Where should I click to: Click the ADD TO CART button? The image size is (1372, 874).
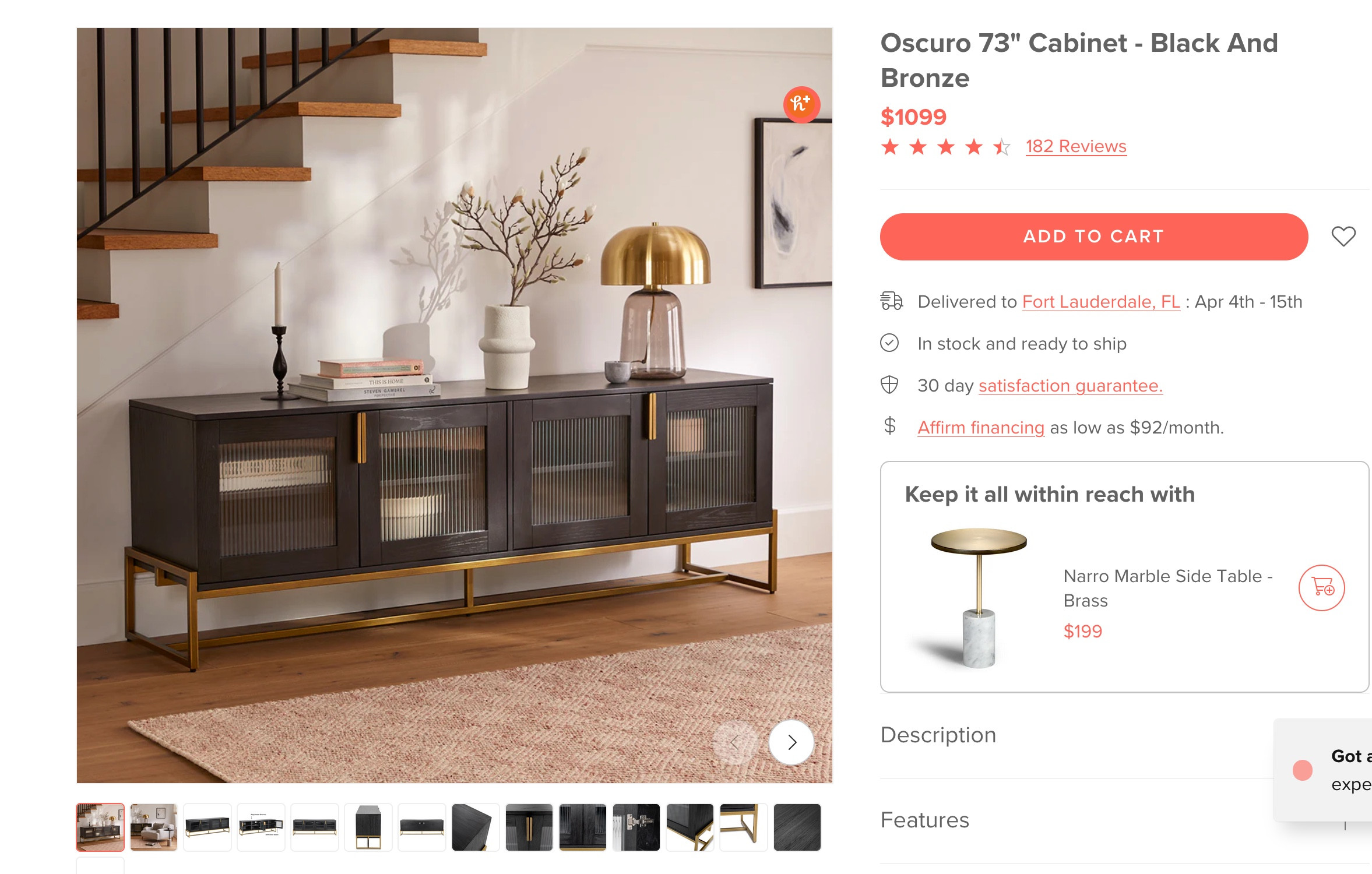1094,237
